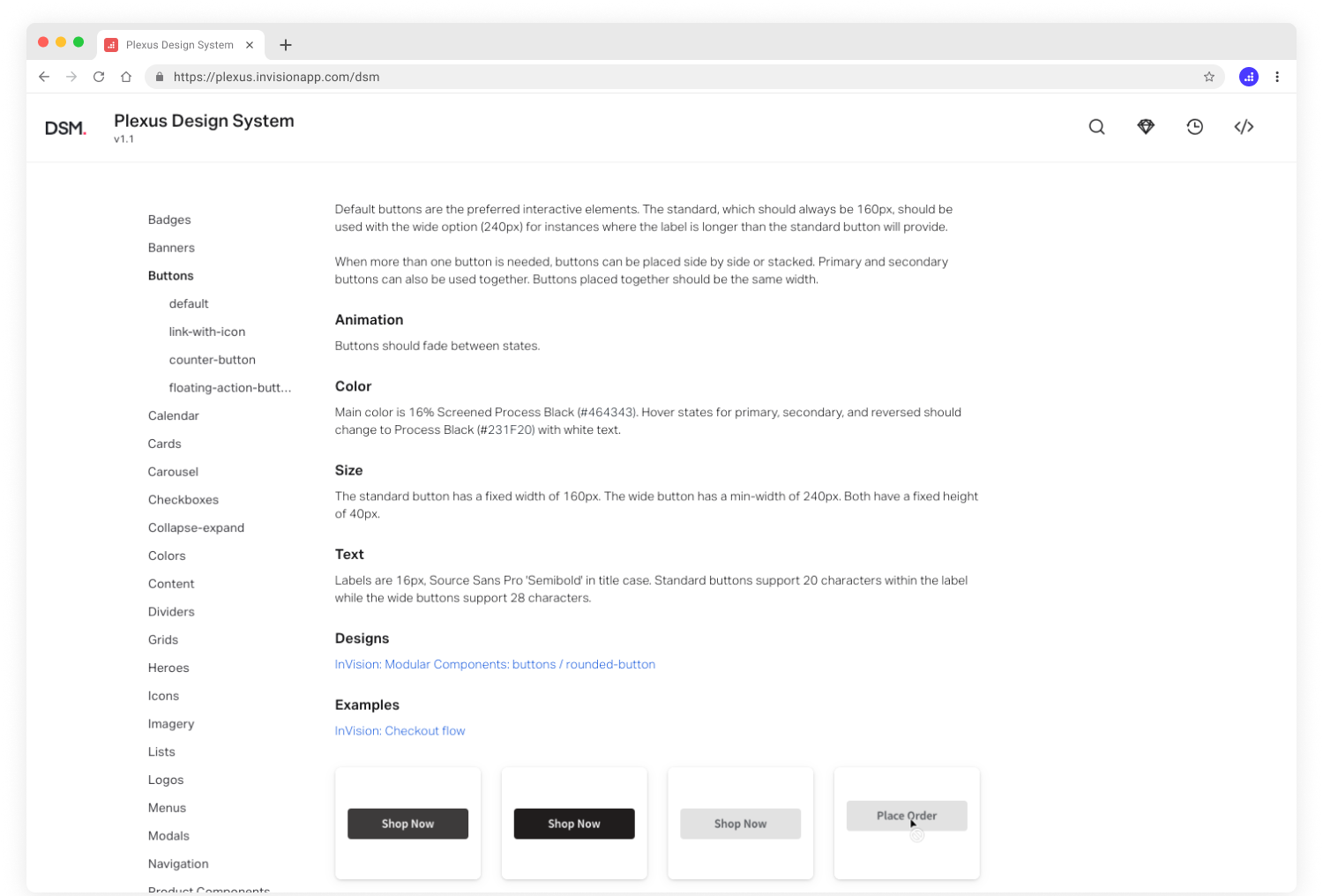Screen dimensions: 1323x896
Task: Click the site lock icon
Action: [160, 77]
